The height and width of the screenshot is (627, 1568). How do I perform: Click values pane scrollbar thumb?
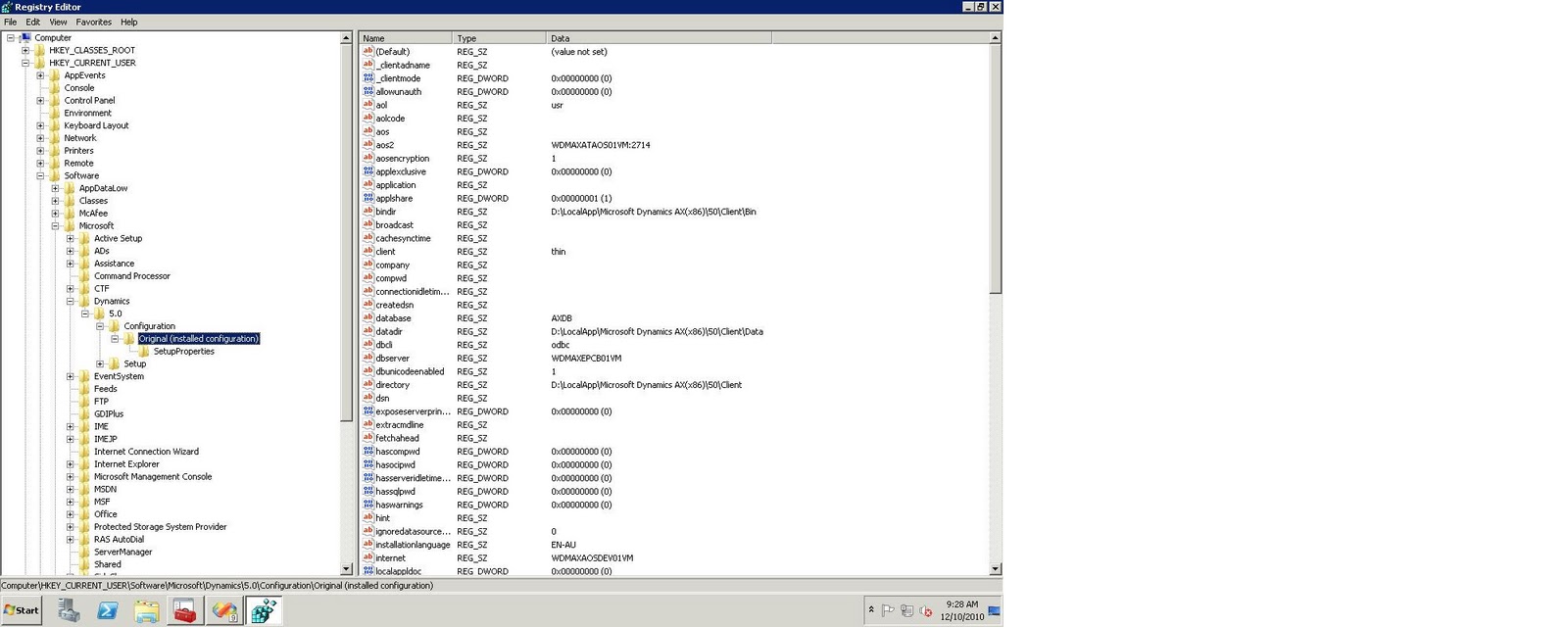pyautogui.click(x=996, y=169)
